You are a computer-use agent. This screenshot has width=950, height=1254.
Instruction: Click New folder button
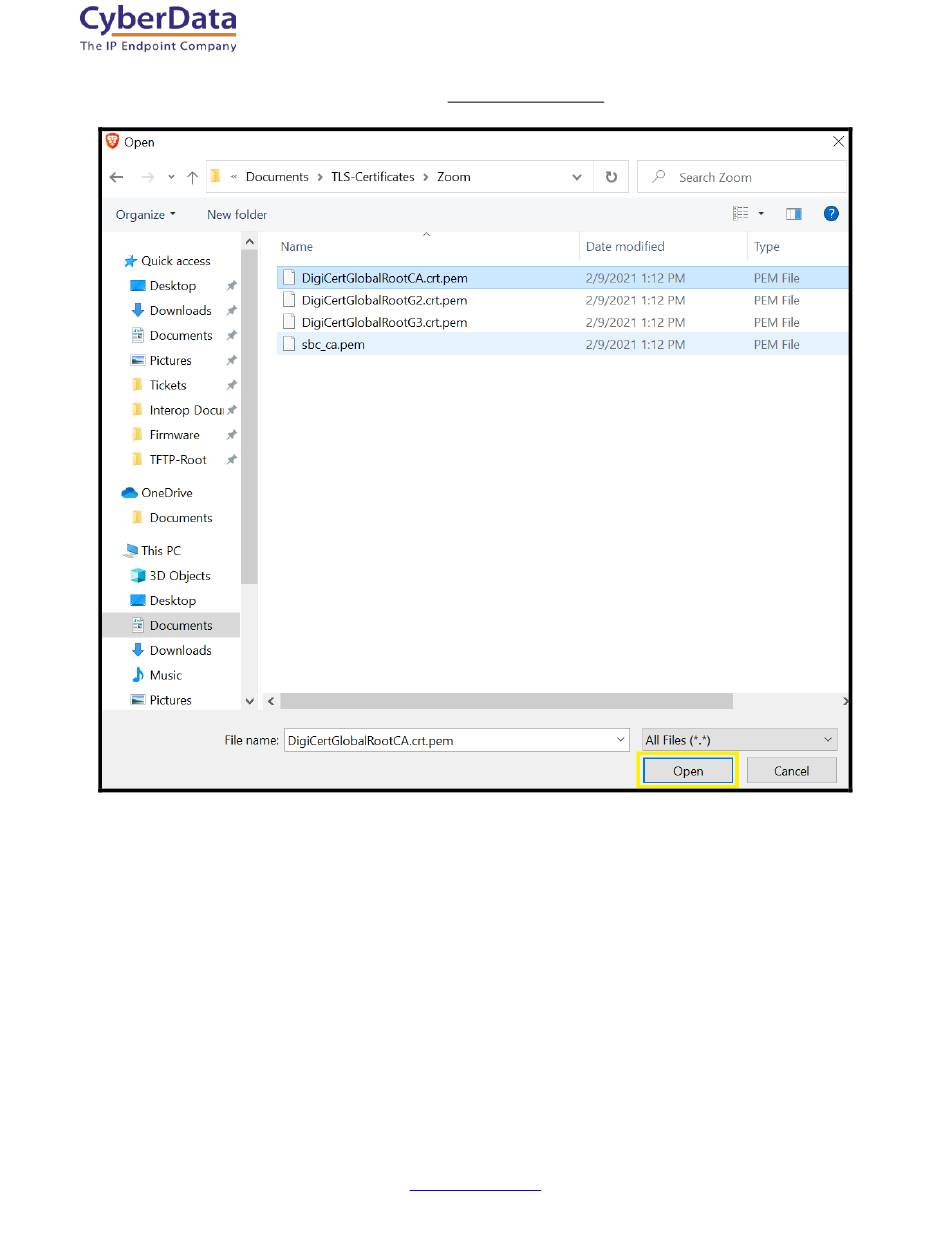coord(237,214)
